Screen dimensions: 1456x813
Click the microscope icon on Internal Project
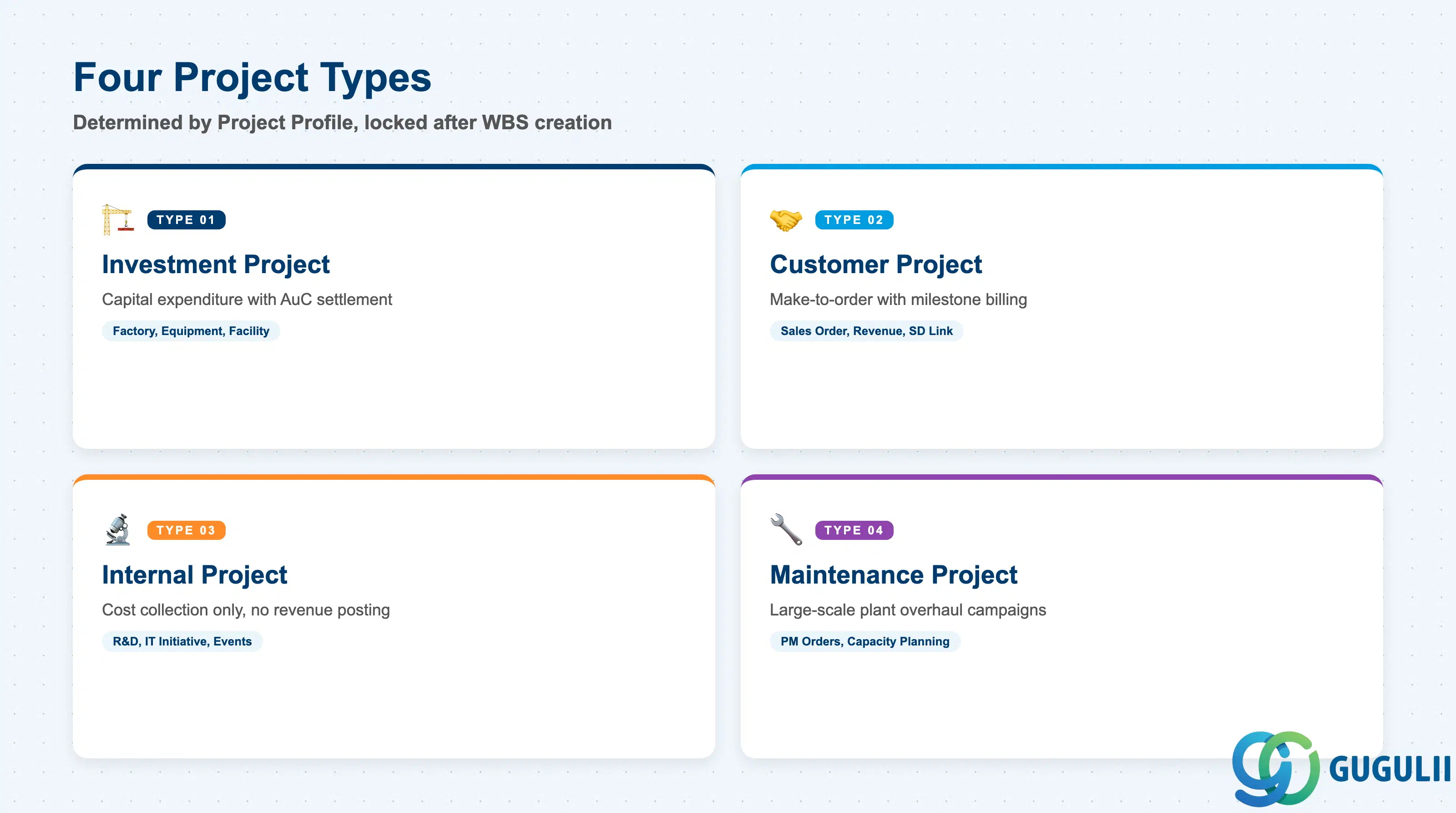117,530
